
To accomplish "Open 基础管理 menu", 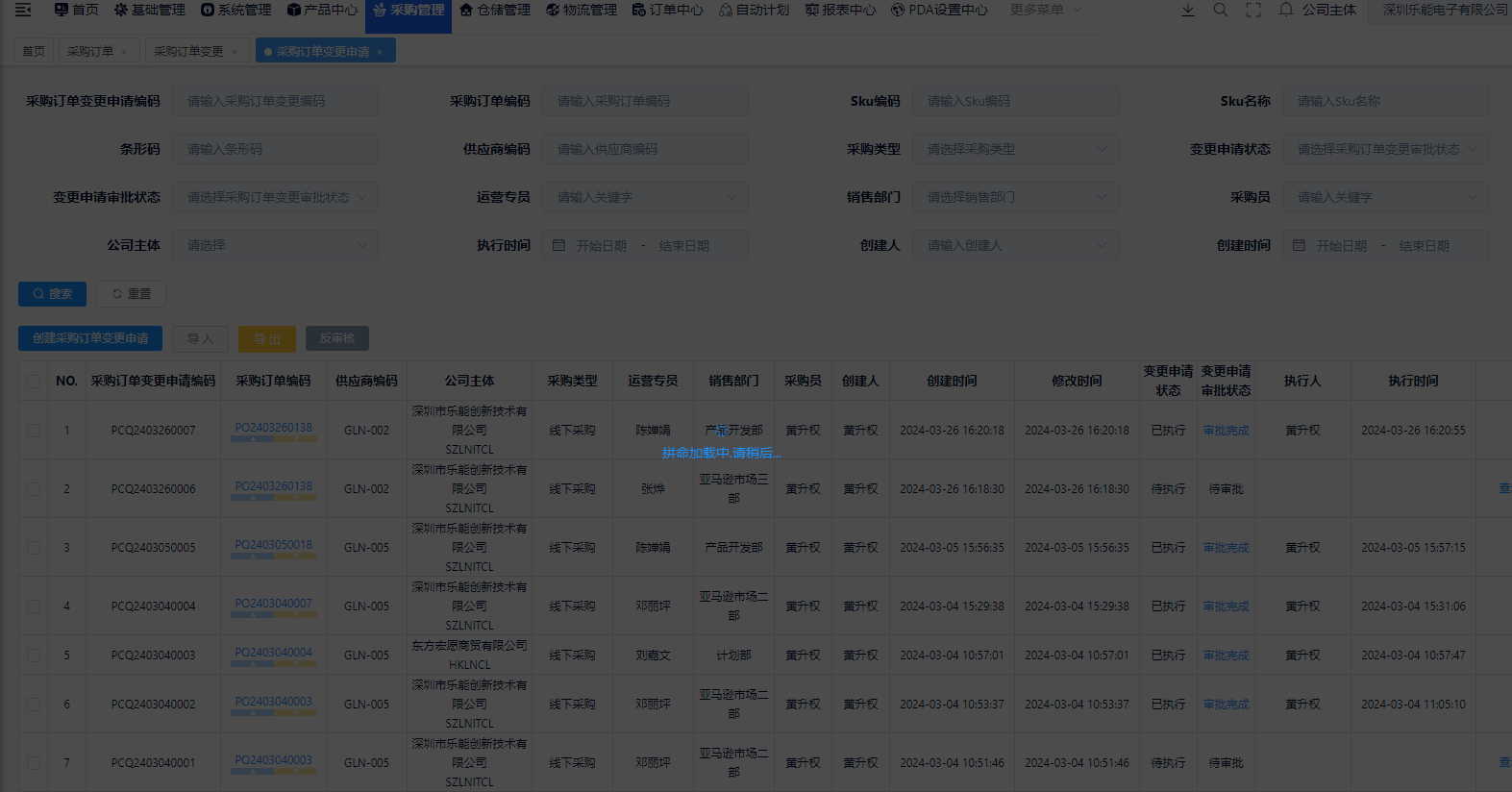I will click(150, 10).
